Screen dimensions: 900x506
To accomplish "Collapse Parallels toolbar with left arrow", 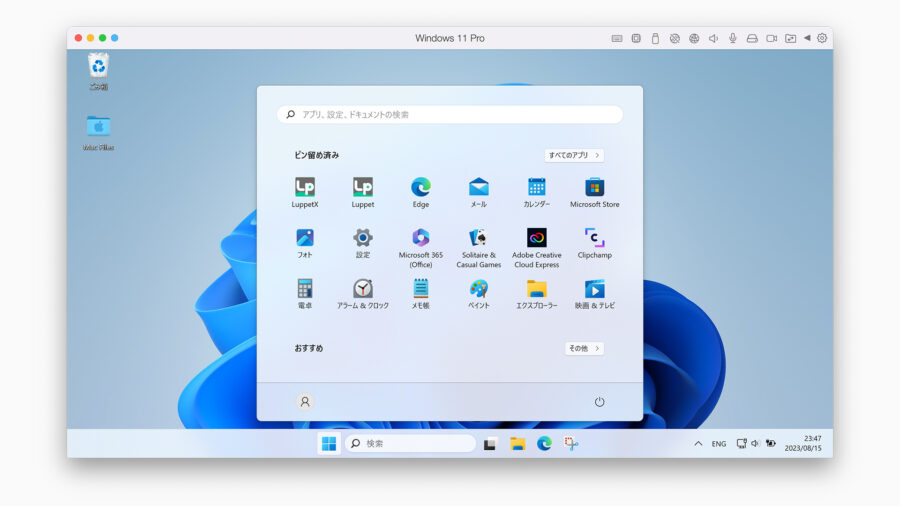I will [807, 38].
